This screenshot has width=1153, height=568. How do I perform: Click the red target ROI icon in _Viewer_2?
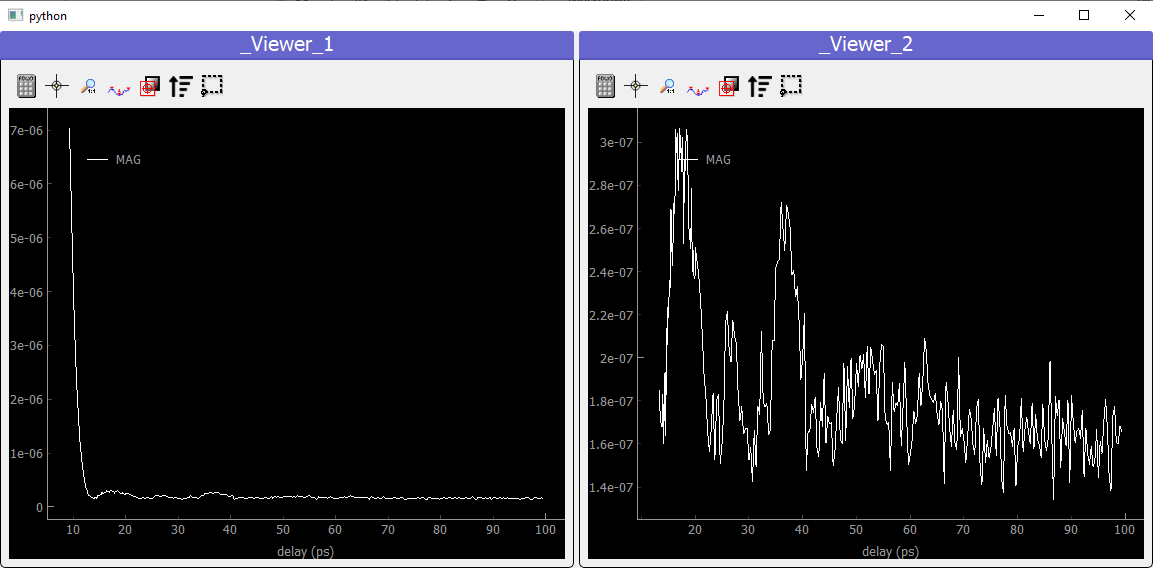click(x=728, y=86)
